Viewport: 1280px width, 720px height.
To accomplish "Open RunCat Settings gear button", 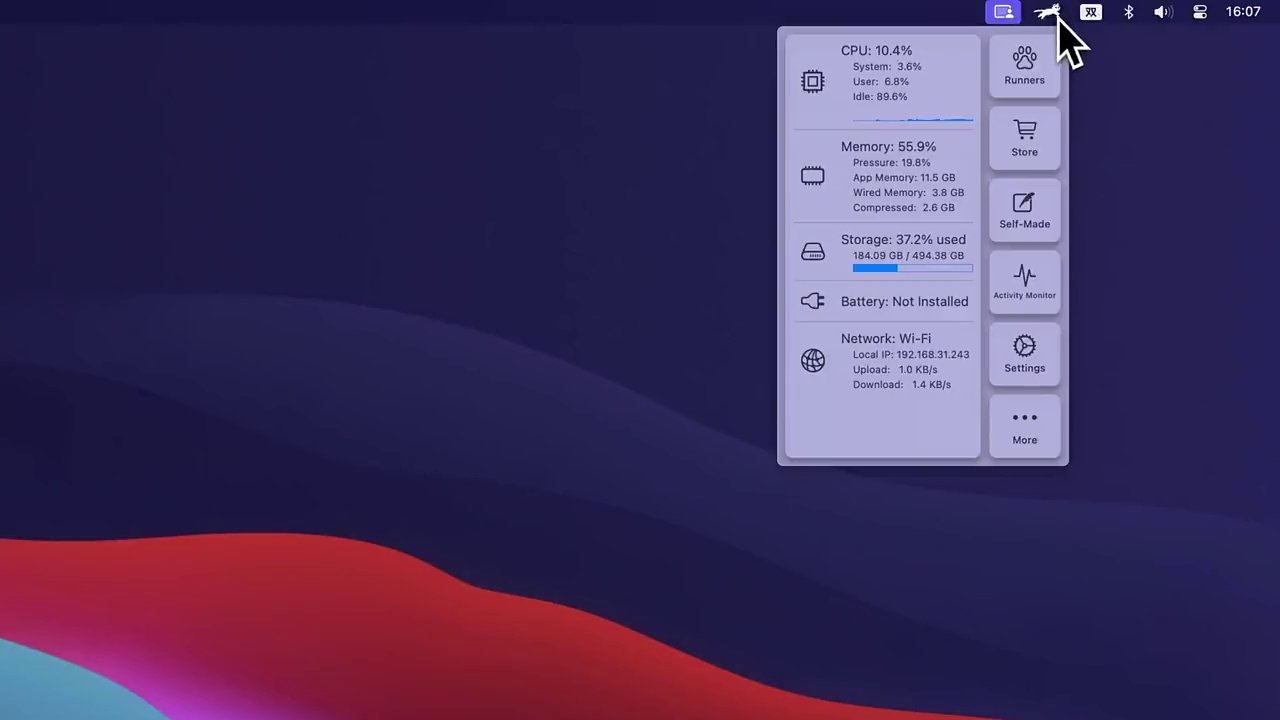I will tap(1024, 354).
